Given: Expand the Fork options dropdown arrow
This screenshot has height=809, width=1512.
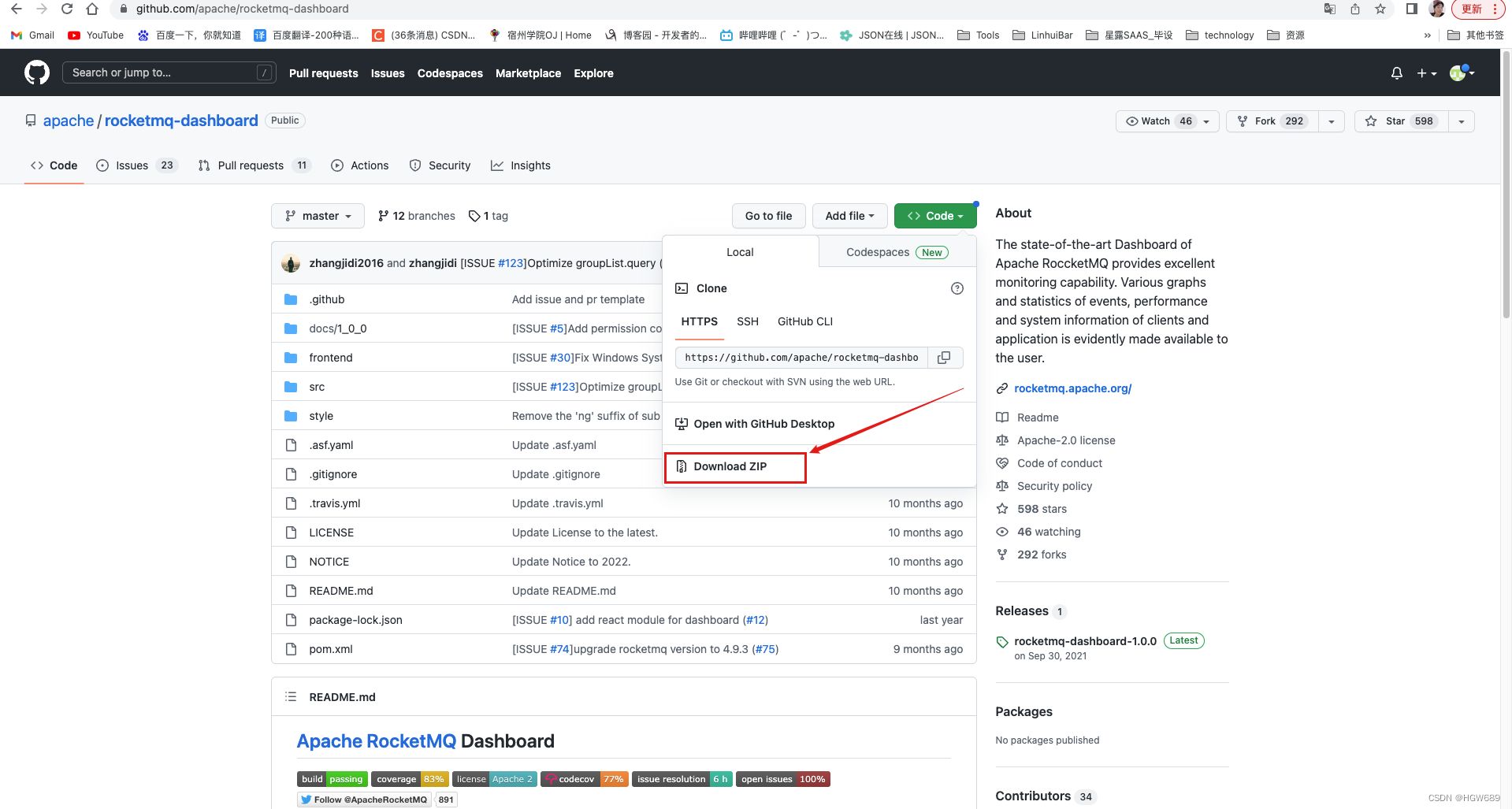Looking at the screenshot, I should [x=1332, y=121].
